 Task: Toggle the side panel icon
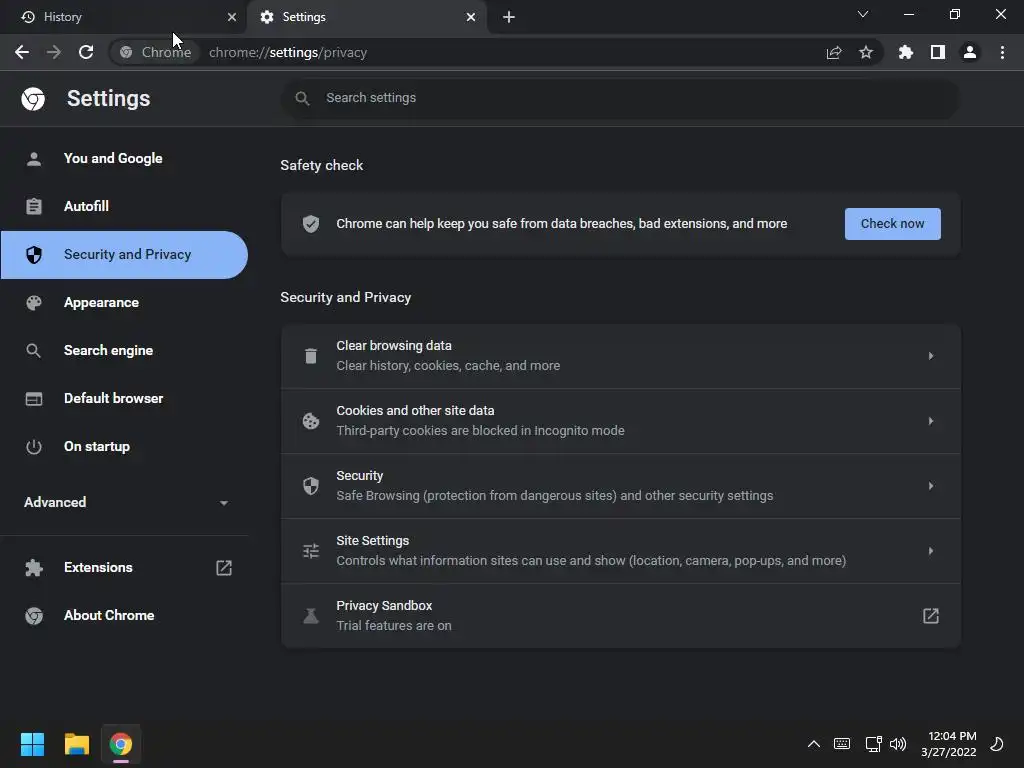point(938,52)
